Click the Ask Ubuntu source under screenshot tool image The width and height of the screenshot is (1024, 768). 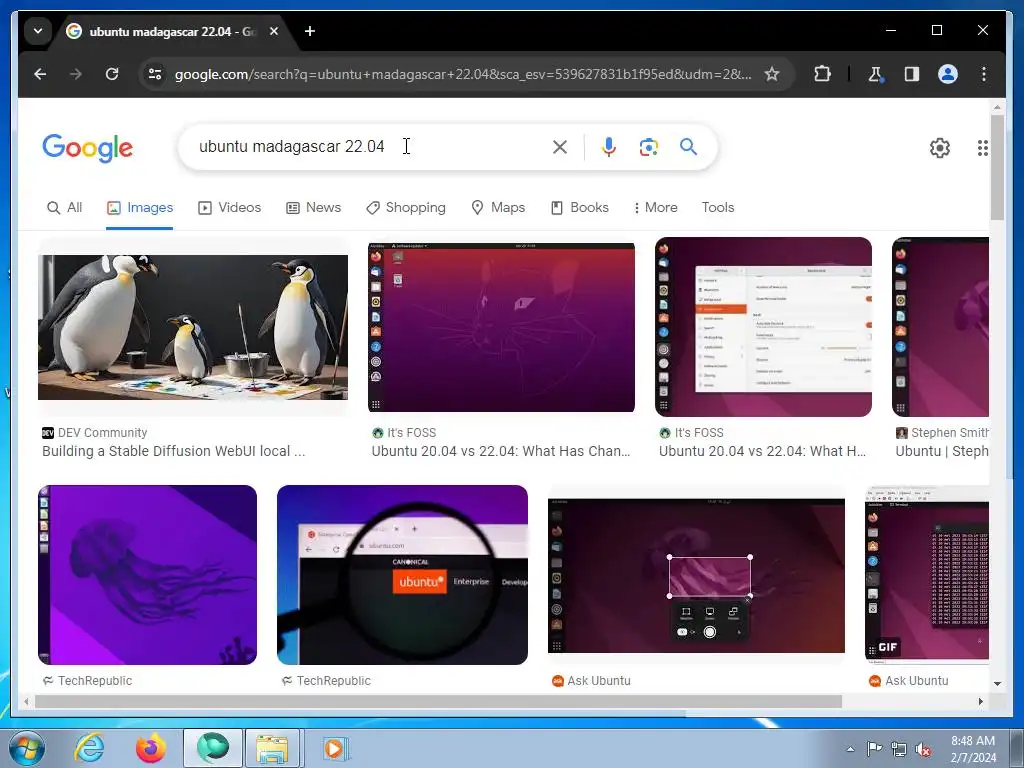(x=591, y=680)
